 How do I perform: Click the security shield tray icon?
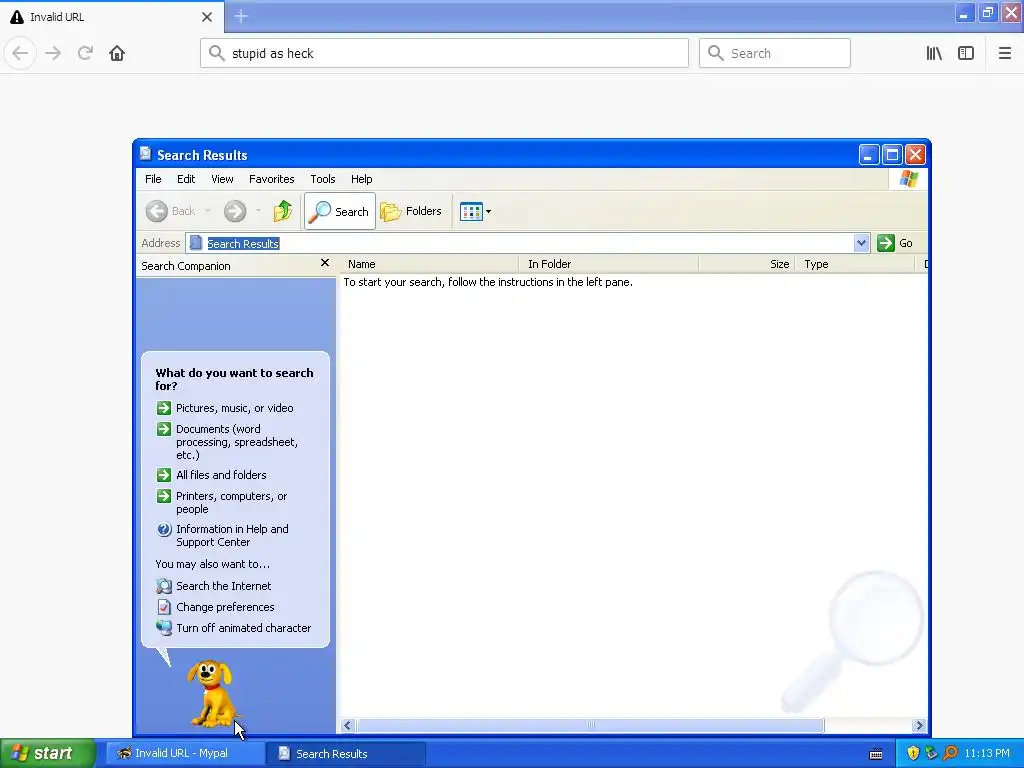(x=913, y=753)
